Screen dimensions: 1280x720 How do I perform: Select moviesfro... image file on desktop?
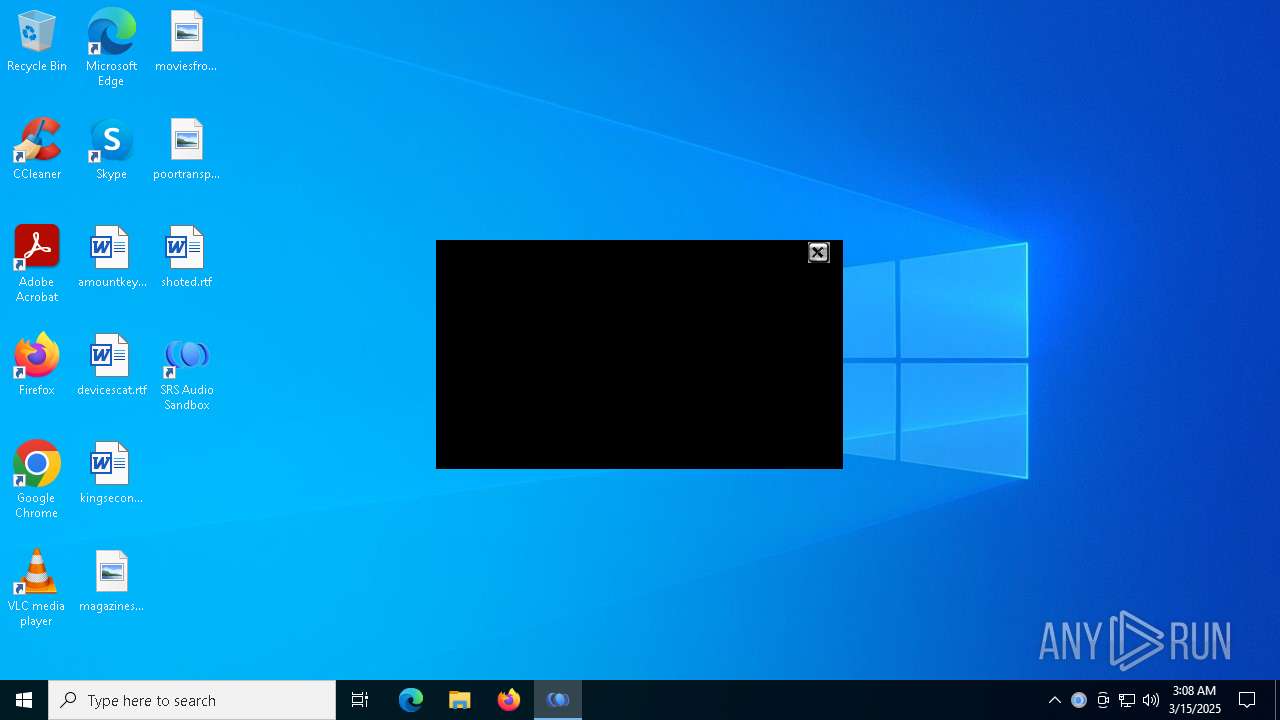(x=186, y=42)
